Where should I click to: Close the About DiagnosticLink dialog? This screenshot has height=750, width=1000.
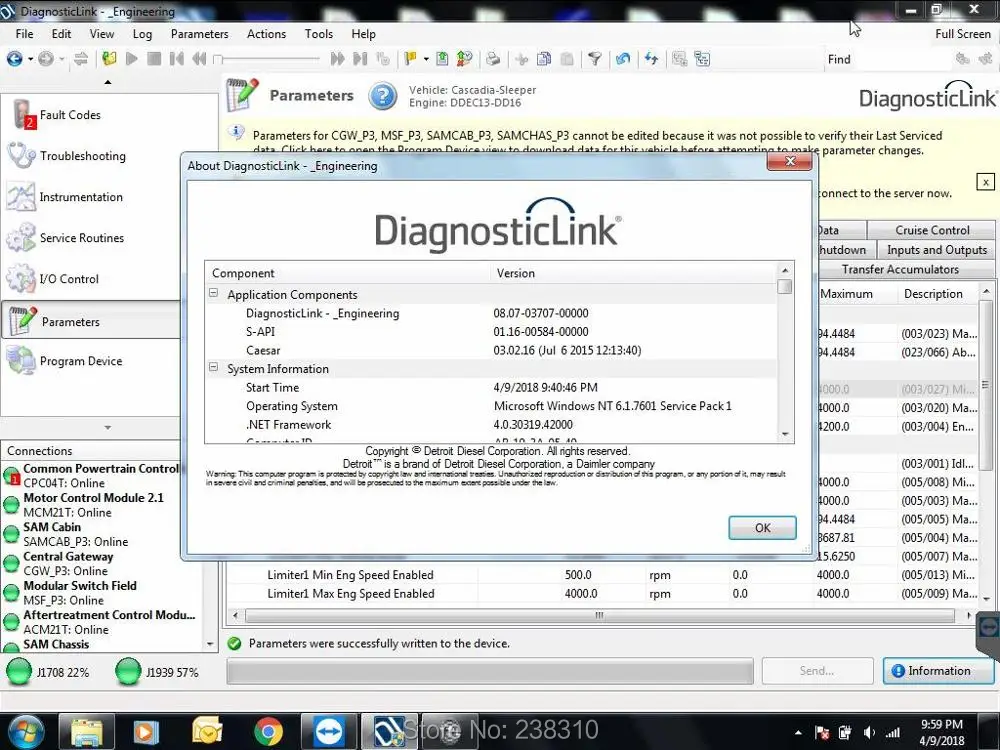790,161
